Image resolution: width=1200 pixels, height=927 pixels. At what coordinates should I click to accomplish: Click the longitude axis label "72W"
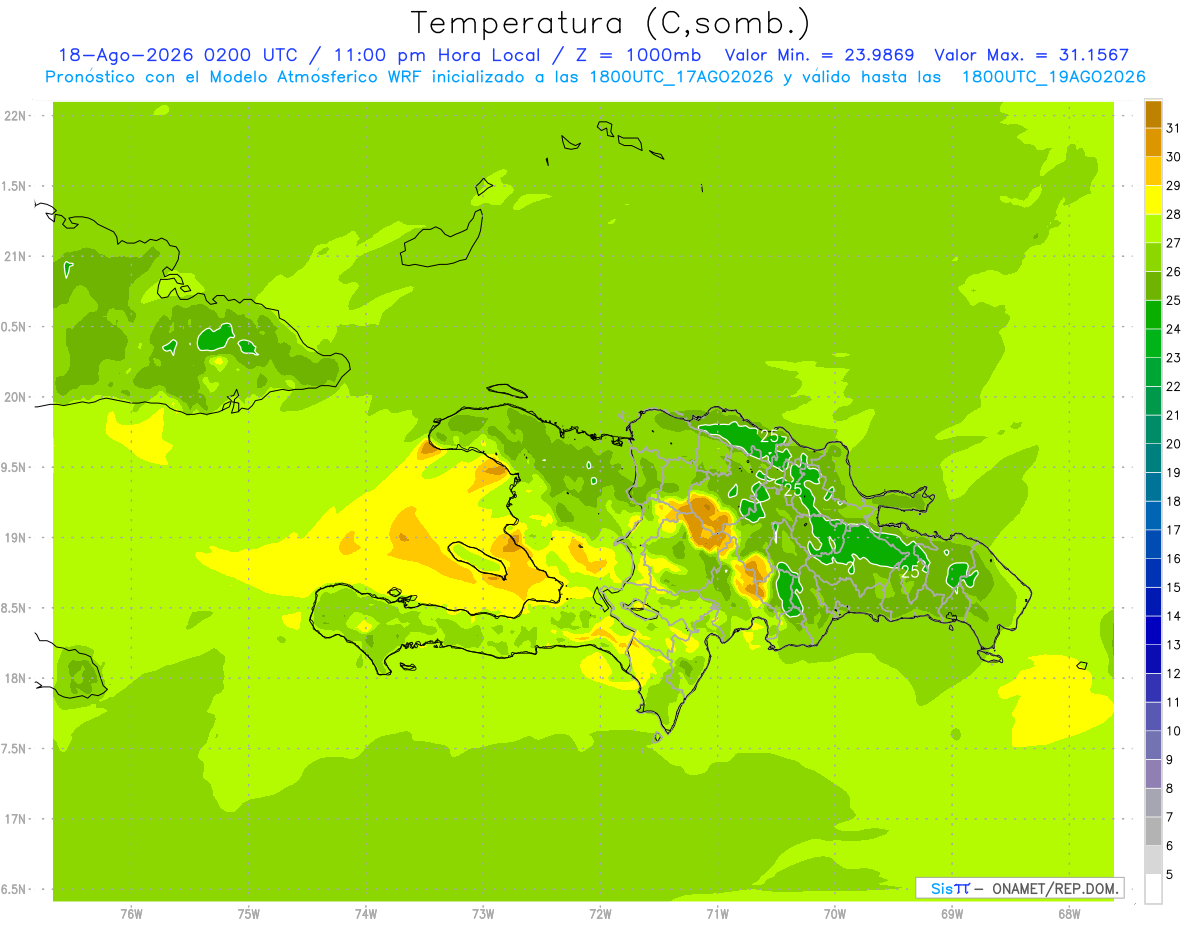click(x=600, y=913)
